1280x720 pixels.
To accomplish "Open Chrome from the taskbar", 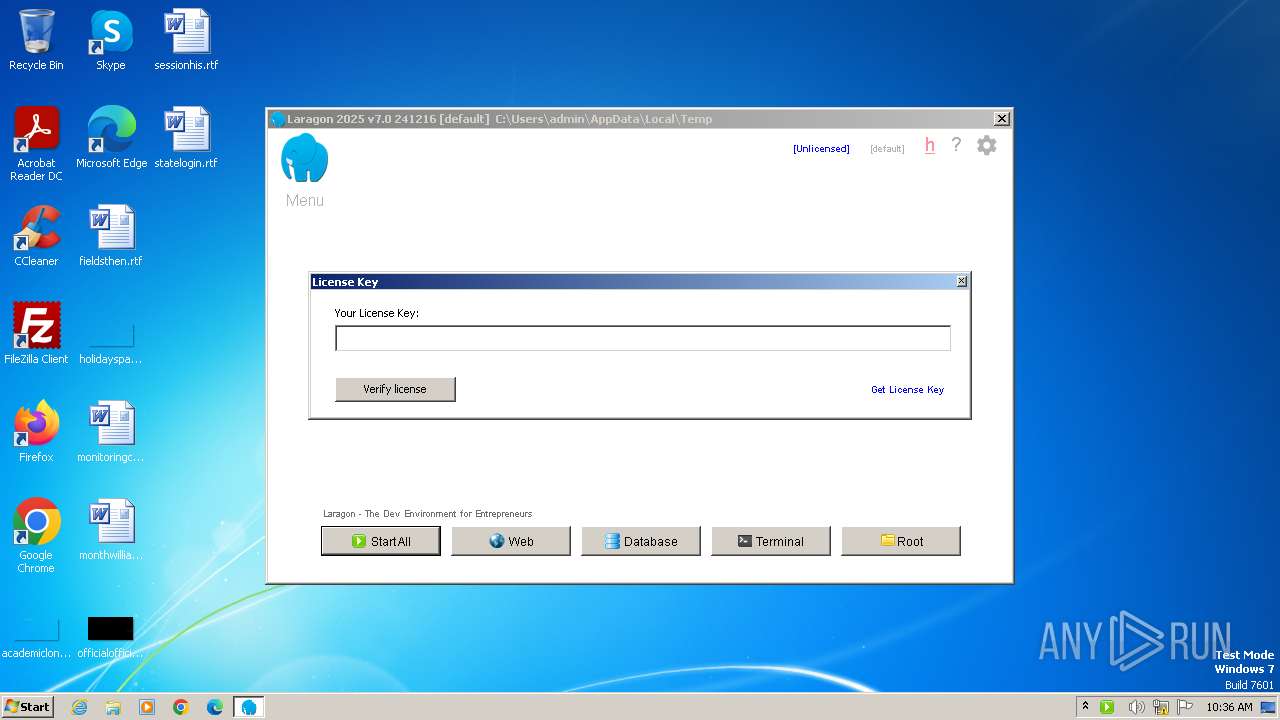I will [181, 707].
